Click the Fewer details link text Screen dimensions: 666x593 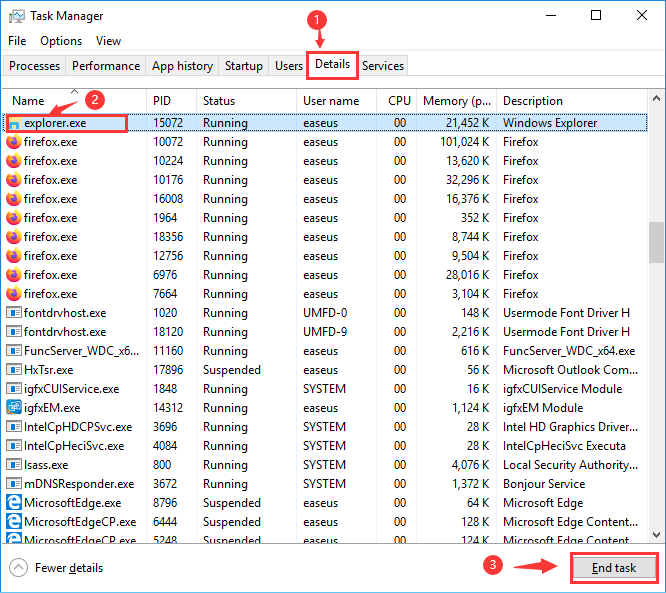click(69, 568)
